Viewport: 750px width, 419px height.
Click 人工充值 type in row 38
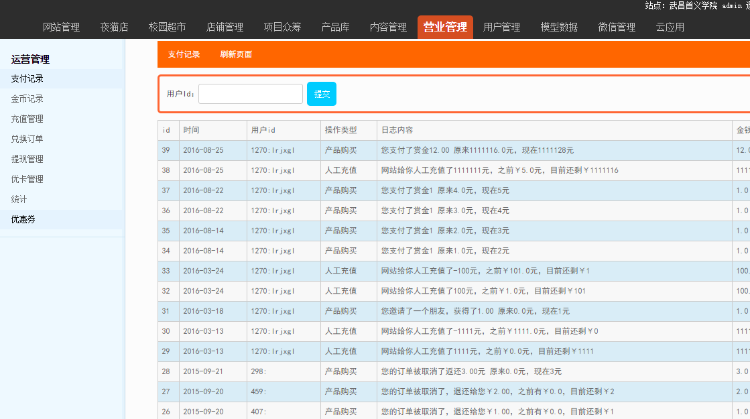(341, 170)
